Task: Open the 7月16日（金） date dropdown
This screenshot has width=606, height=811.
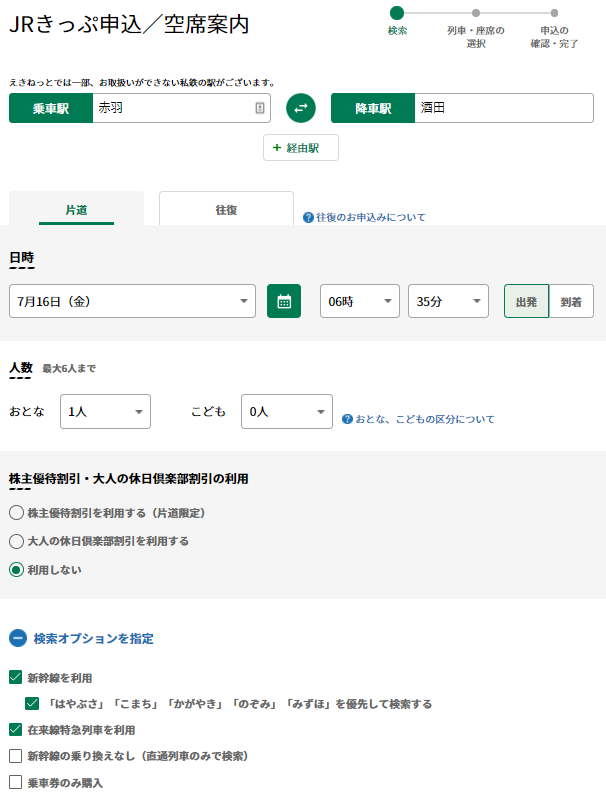Action: tap(132, 301)
